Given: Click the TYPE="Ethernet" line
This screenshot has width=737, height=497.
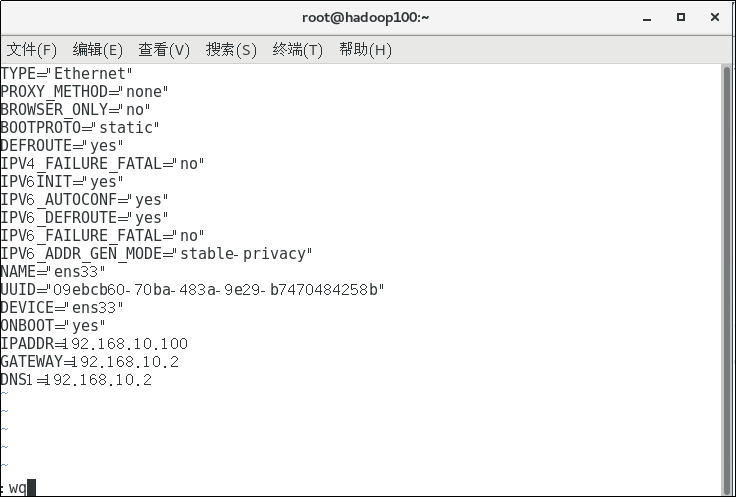Looking at the screenshot, I should tap(66, 73).
